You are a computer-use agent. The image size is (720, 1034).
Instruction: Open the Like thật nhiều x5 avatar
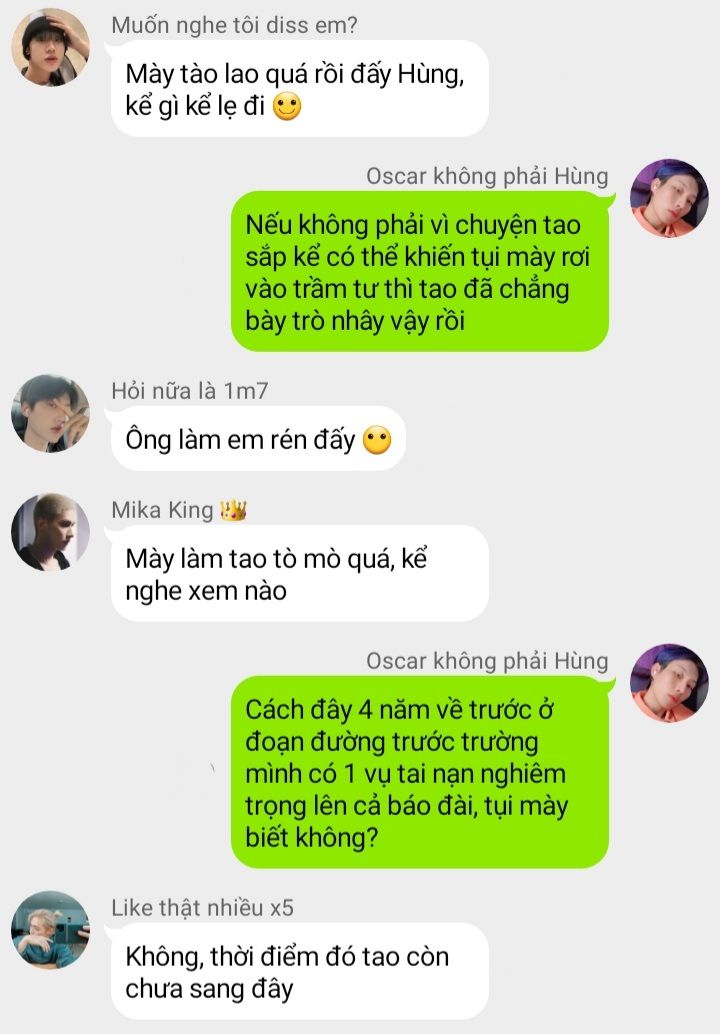click(50, 930)
